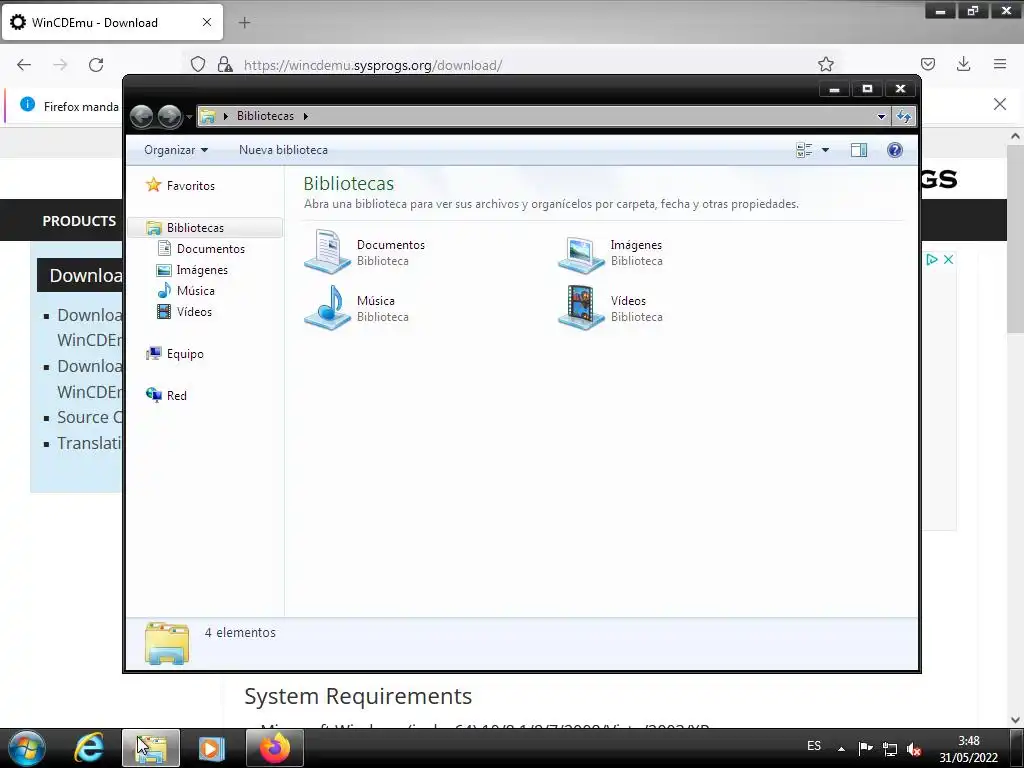
Task: Click the AdChoices triangle icon
Action: (932, 259)
